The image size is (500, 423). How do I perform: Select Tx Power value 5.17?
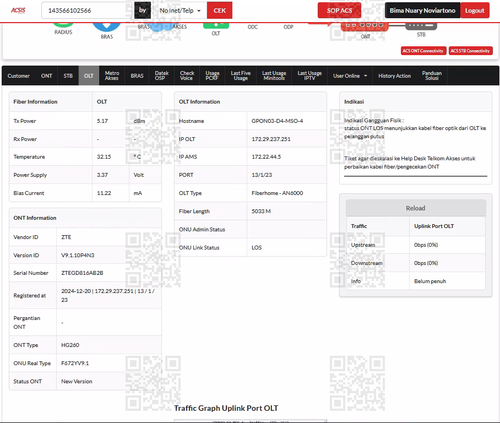click(102, 121)
